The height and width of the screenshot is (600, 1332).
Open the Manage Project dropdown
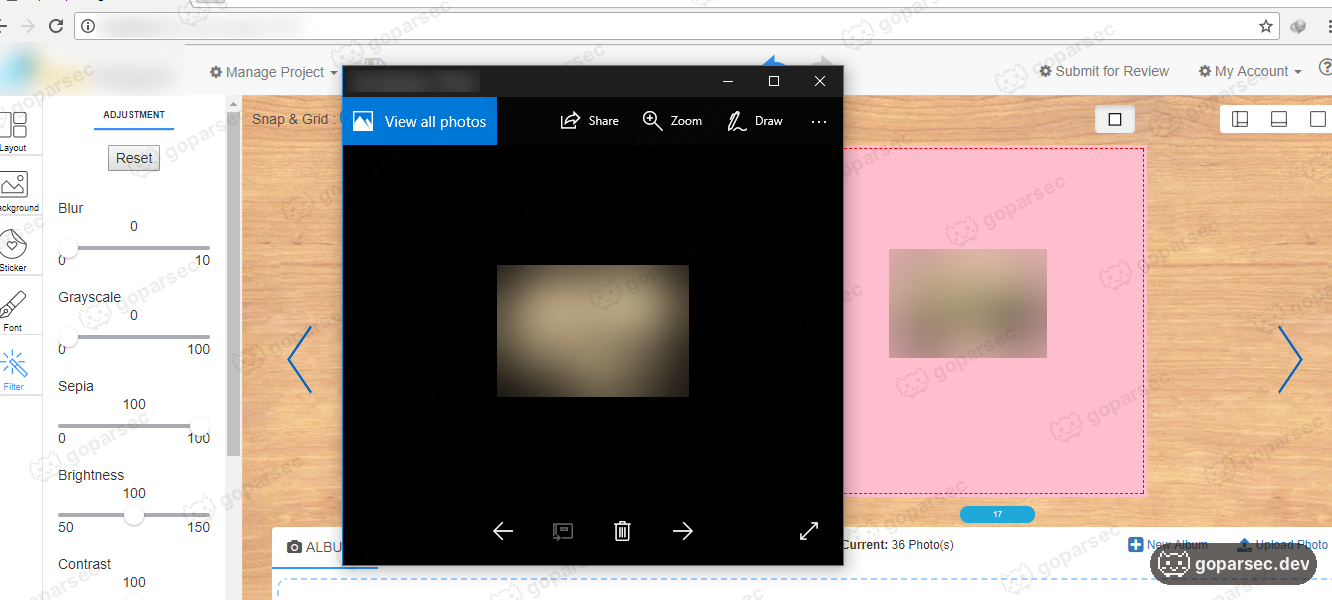273,72
